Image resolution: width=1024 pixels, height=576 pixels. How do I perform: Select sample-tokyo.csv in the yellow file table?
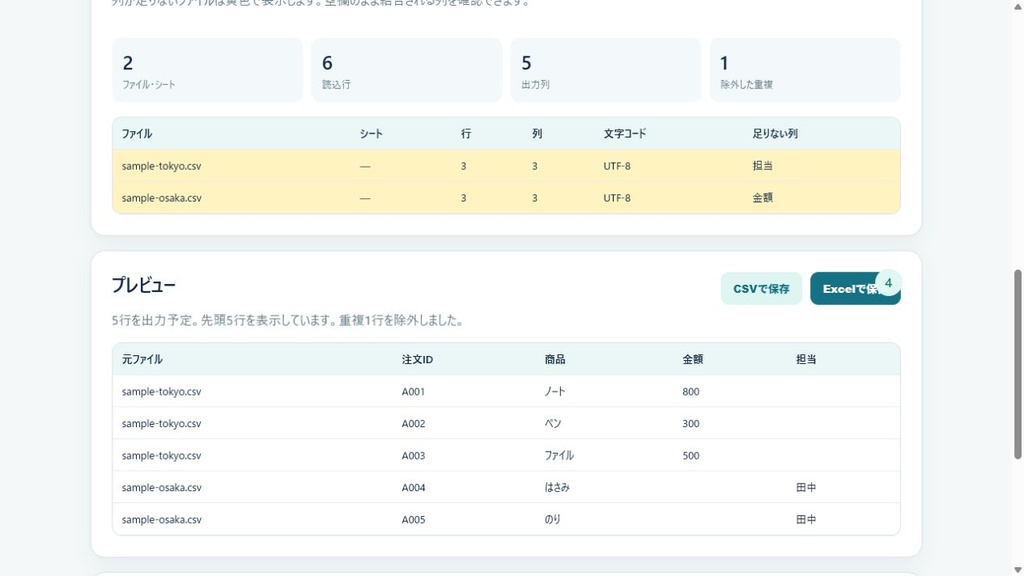pyautogui.click(x=161, y=166)
